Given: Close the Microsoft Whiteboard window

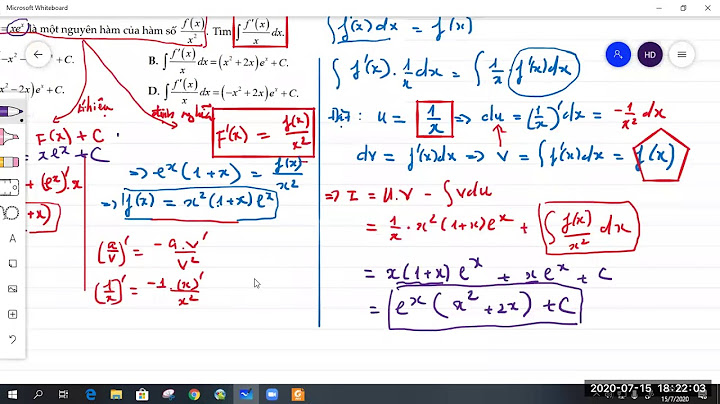Looking at the screenshot, I should pyautogui.click(x=708, y=8).
